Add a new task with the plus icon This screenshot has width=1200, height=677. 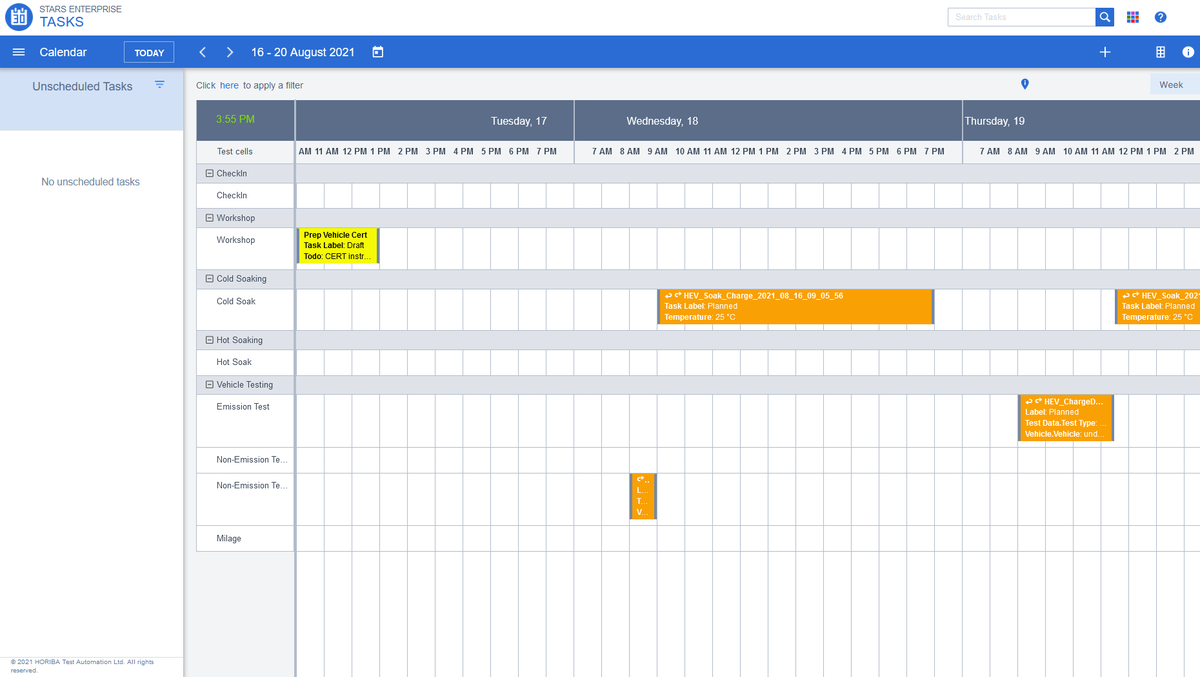1104,51
